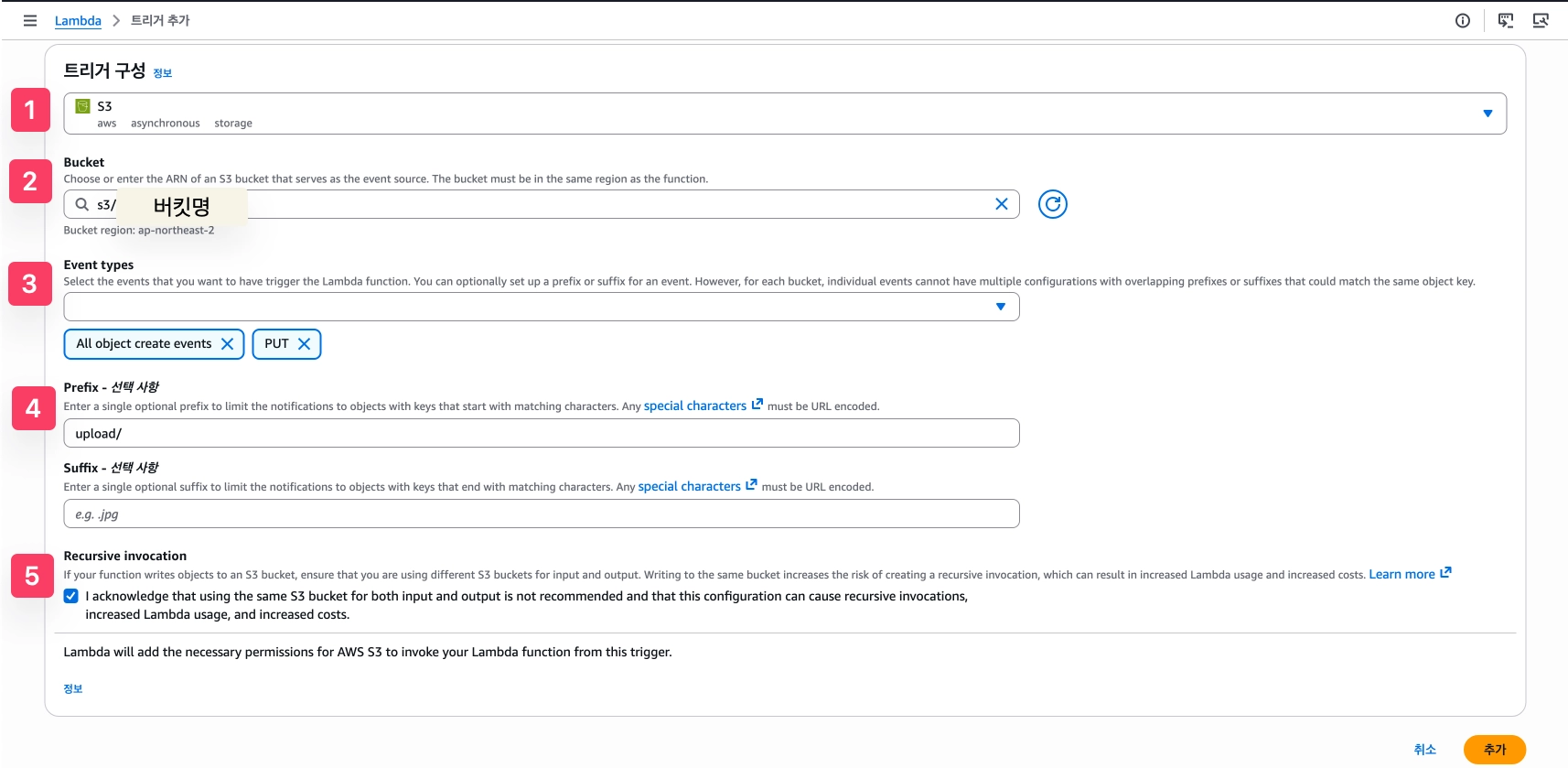Open the Event types dropdown
The image size is (1568, 768).
[x=542, y=307]
